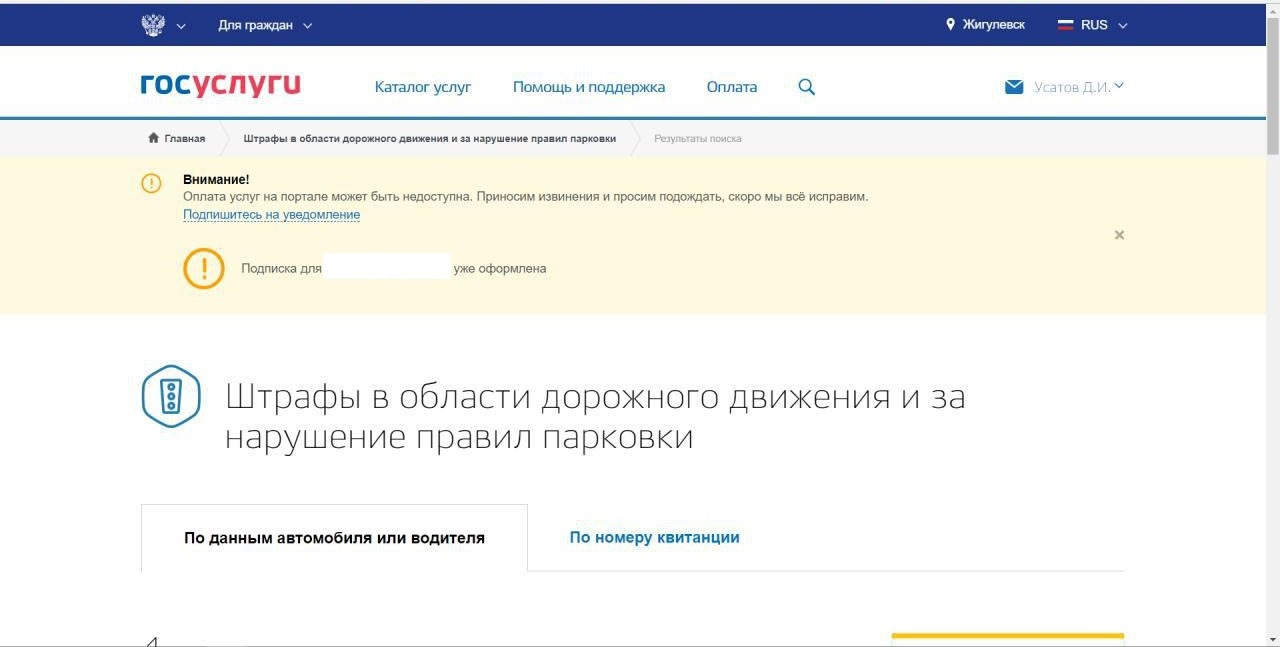This screenshot has height=647, width=1280.
Task: Open the RUS language dropdown
Action: click(x=1104, y=25)
